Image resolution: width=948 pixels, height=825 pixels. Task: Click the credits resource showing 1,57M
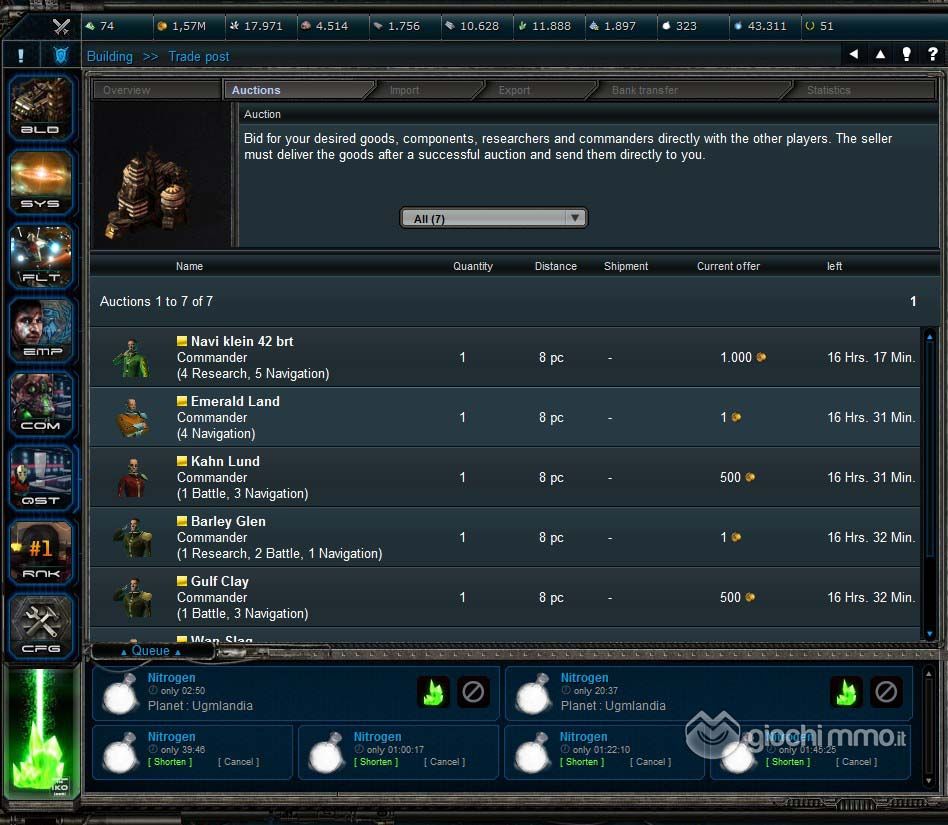181,26
